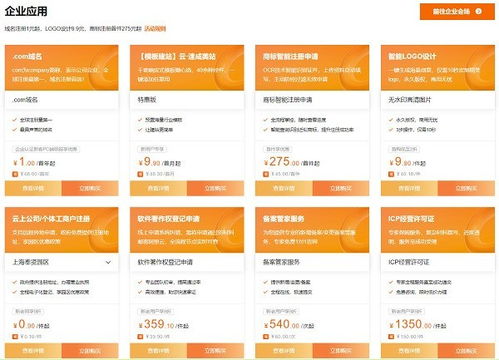Click the orange price icon under ¥1350.00

[x=391, y=337]
